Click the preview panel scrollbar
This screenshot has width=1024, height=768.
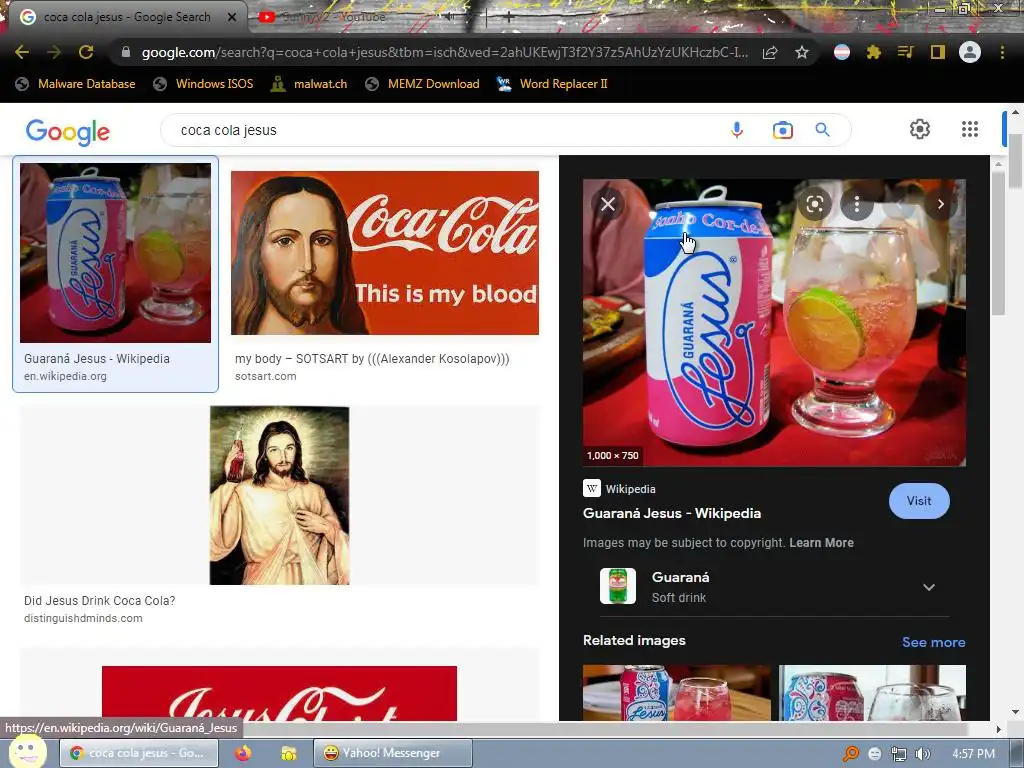[x=998, y=242]
